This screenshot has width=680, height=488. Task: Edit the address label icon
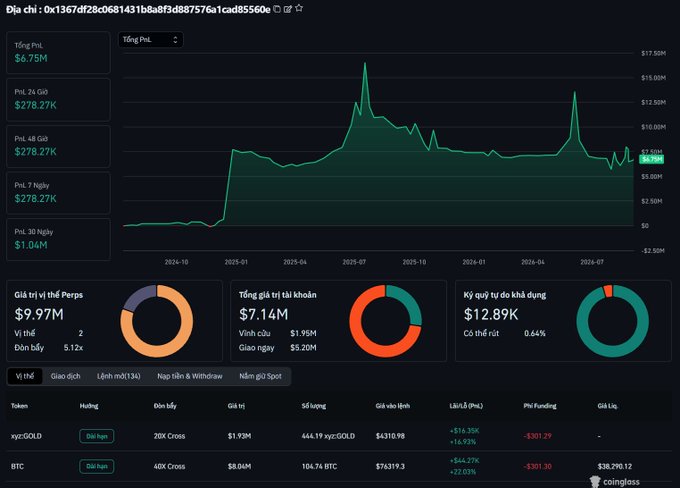click(288, 9)
